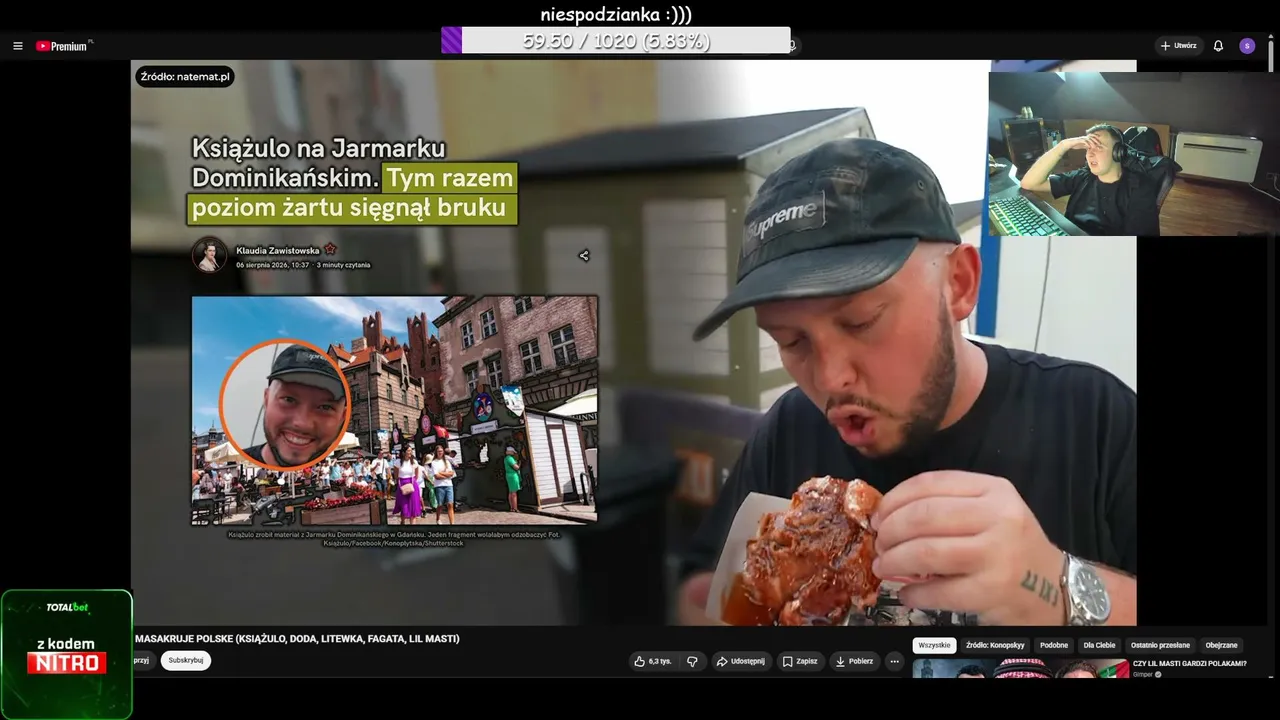Image resolution: width=1280 pixels, height=720 pixels.
Task: Click the red star badge beside author name
Action: 330,249
